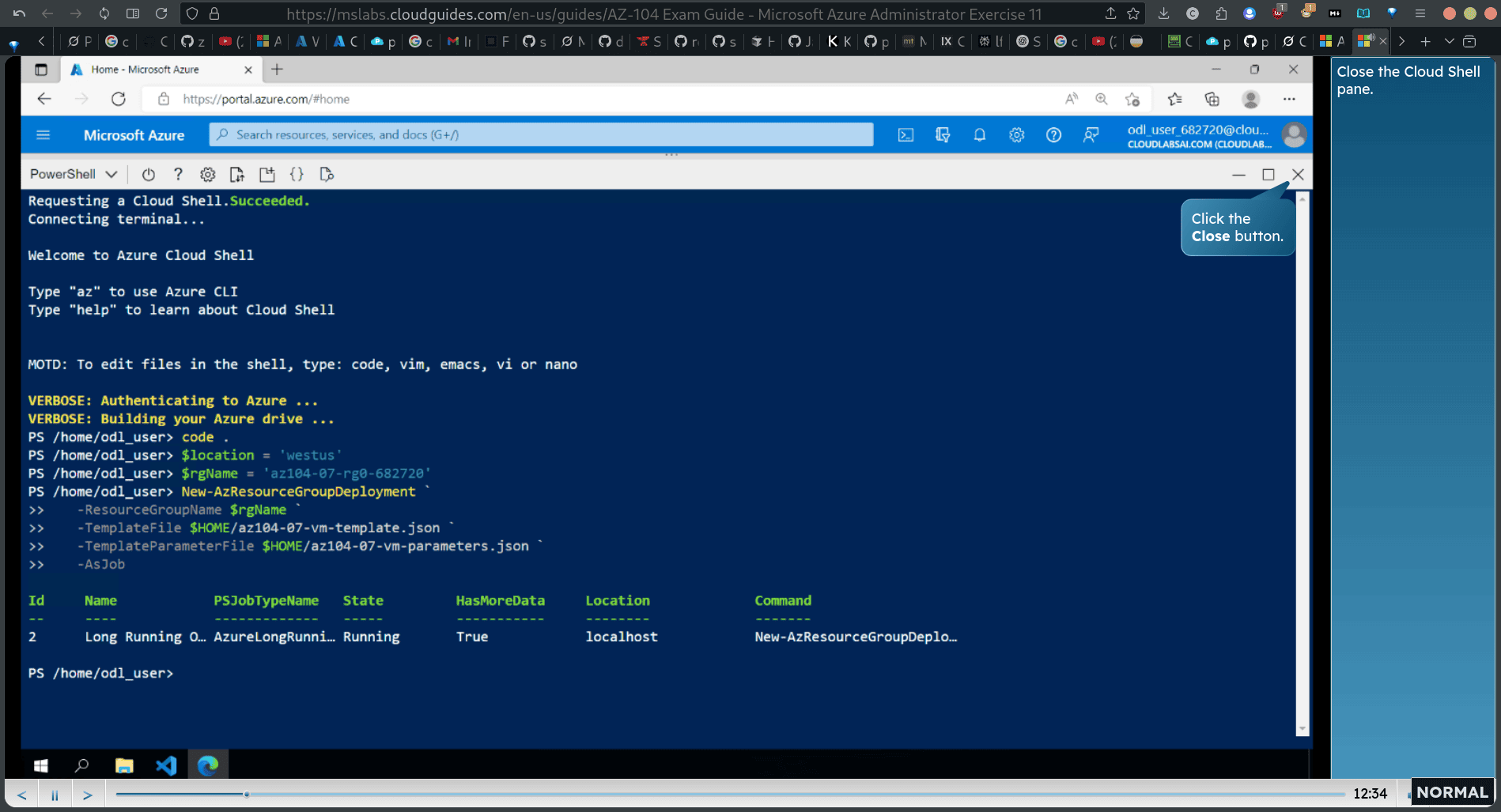Image resolution: width=1501 pixels, height=812 pixels.
Task: Close the Home - Microsoft Azure tab
Action: [248, 70]
